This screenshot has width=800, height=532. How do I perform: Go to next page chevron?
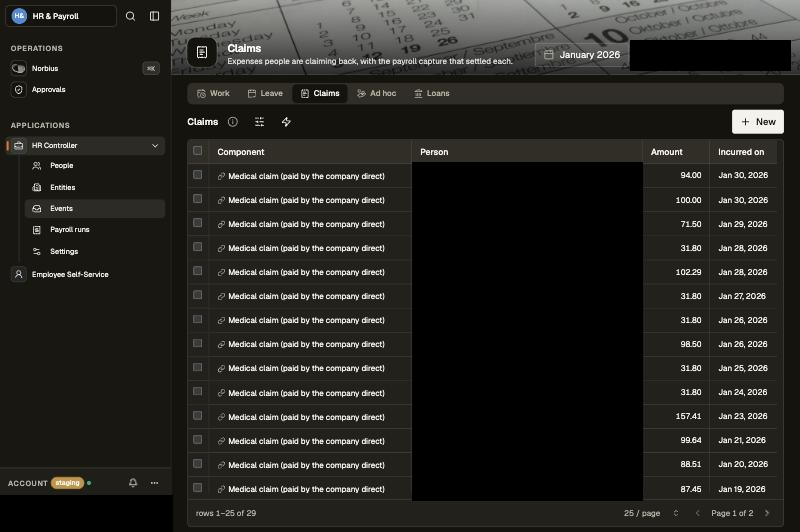pos(767,513)
